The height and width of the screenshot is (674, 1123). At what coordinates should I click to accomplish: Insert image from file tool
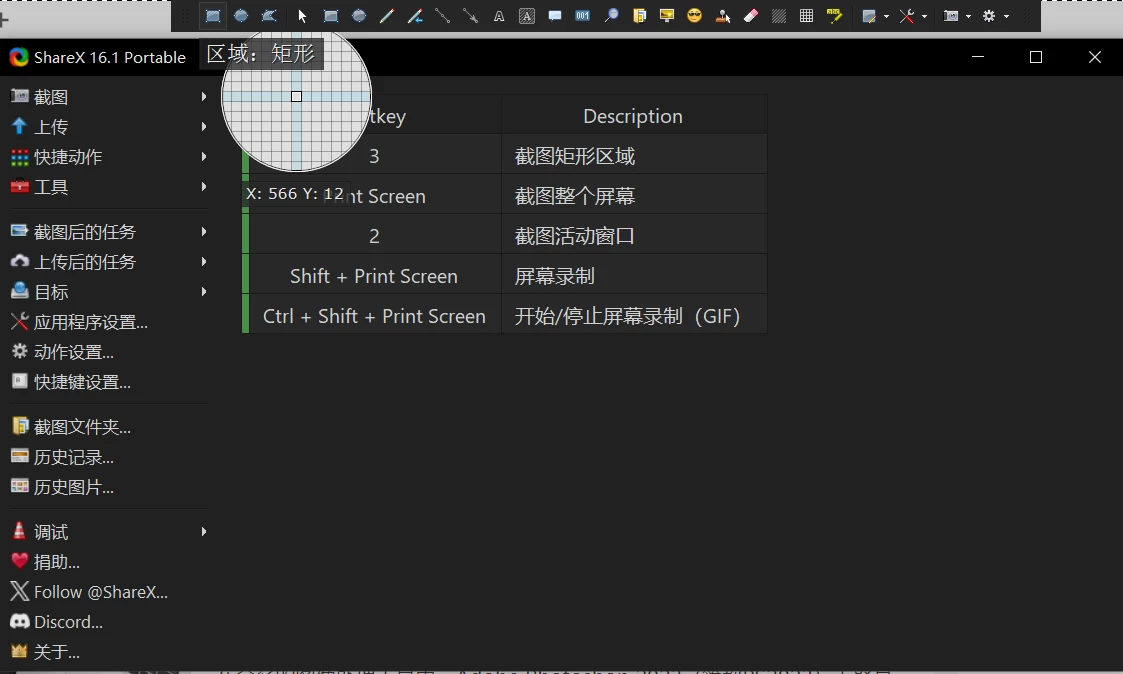coord(640,16)
